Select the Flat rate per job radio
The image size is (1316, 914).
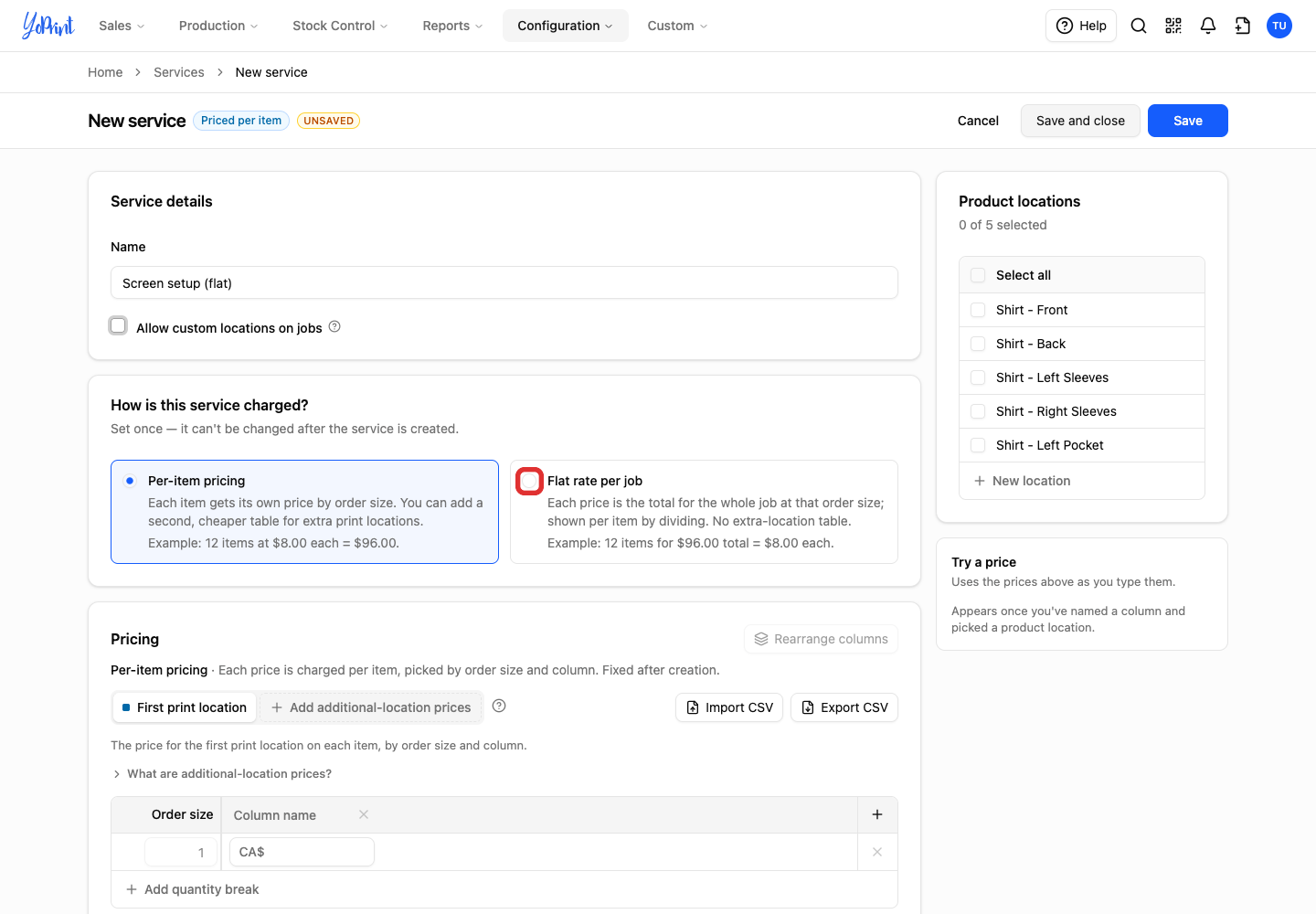tap(529, 481)
